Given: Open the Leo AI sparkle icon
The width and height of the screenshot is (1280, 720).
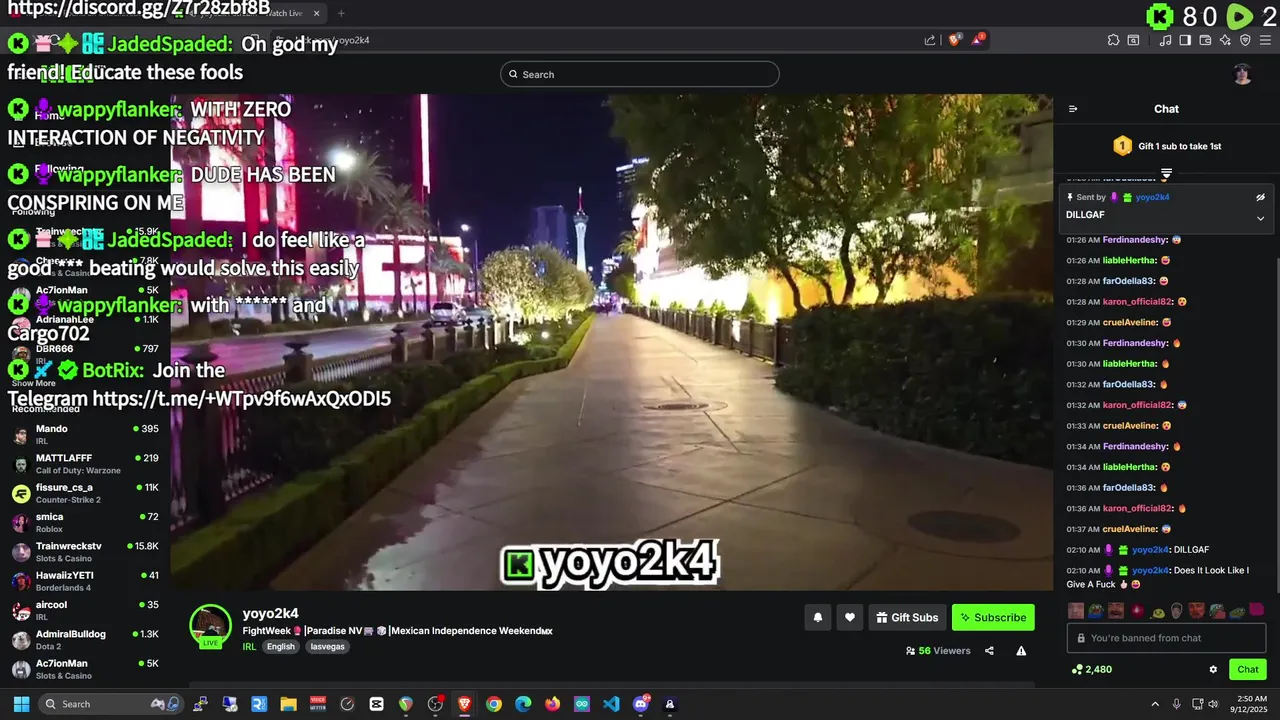Looking at the screenshot, I should tap(1225, 40).
